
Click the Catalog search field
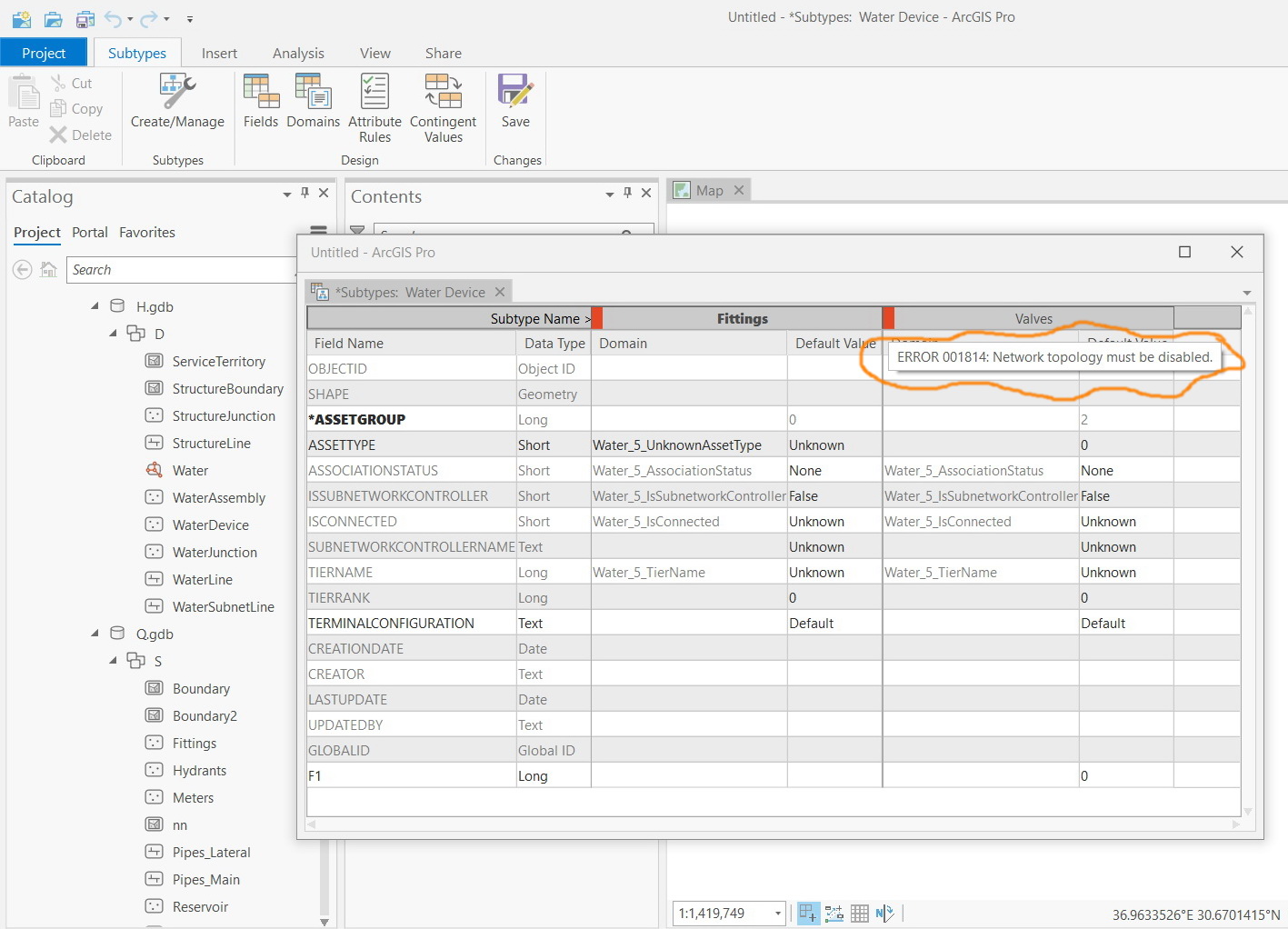coord(182,270)
